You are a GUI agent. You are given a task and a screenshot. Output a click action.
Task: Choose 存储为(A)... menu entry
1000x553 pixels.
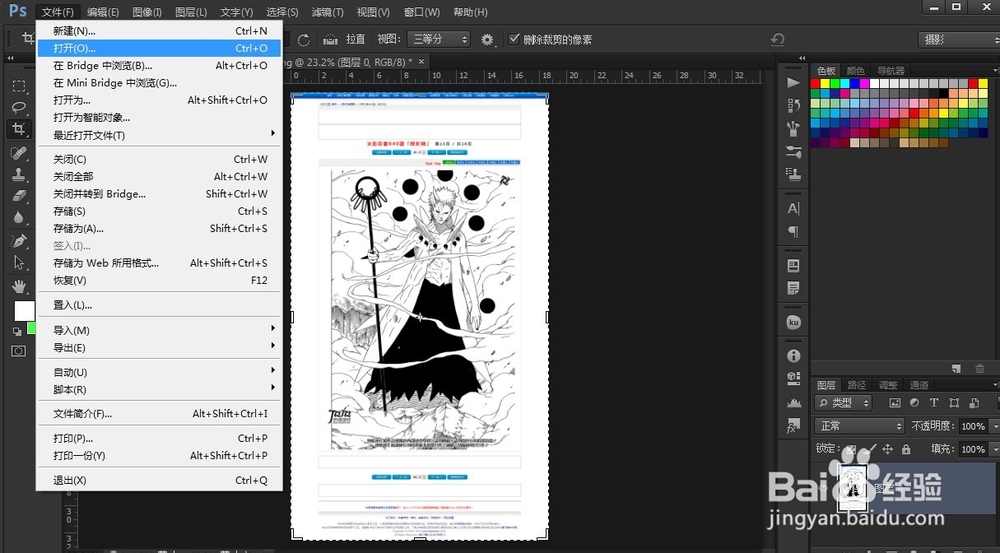click(x=159, y=228)
